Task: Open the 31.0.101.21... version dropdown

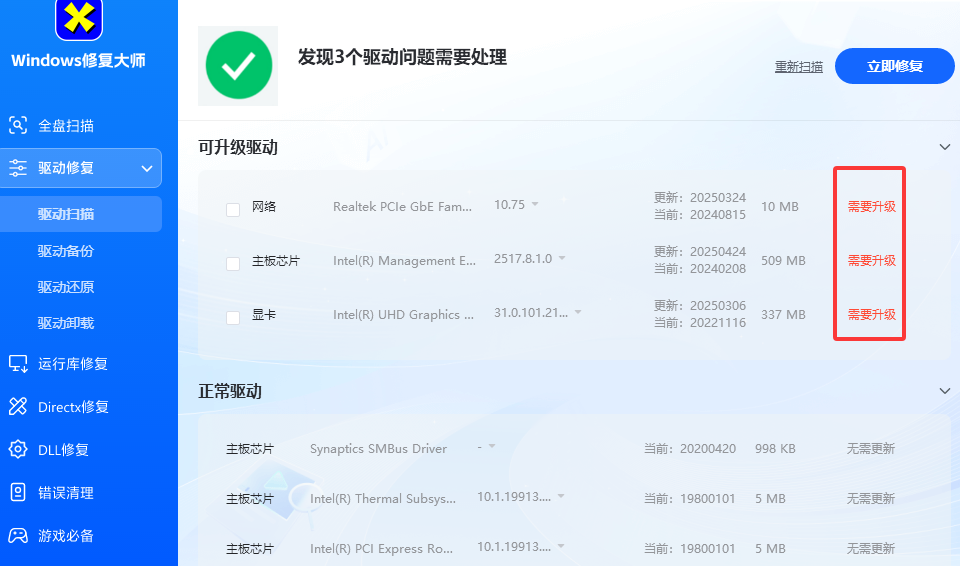Action: tap(577, 312)
